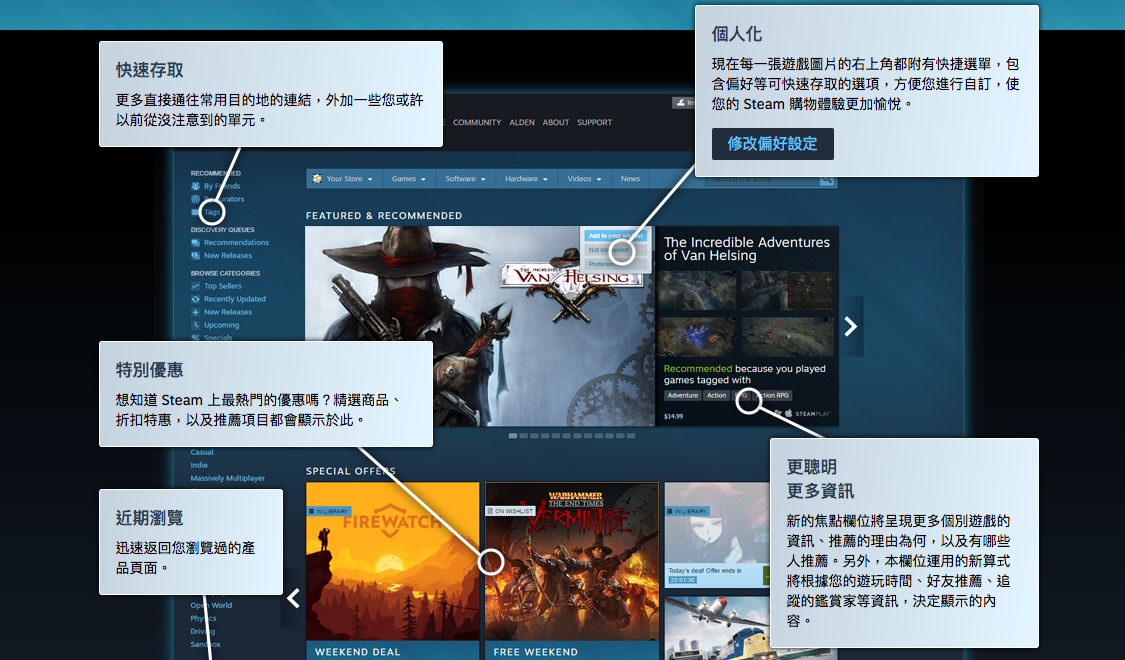Open the Indie genre link
Image resolution: width=1125 pixels, height=660 pixels.
199,465
